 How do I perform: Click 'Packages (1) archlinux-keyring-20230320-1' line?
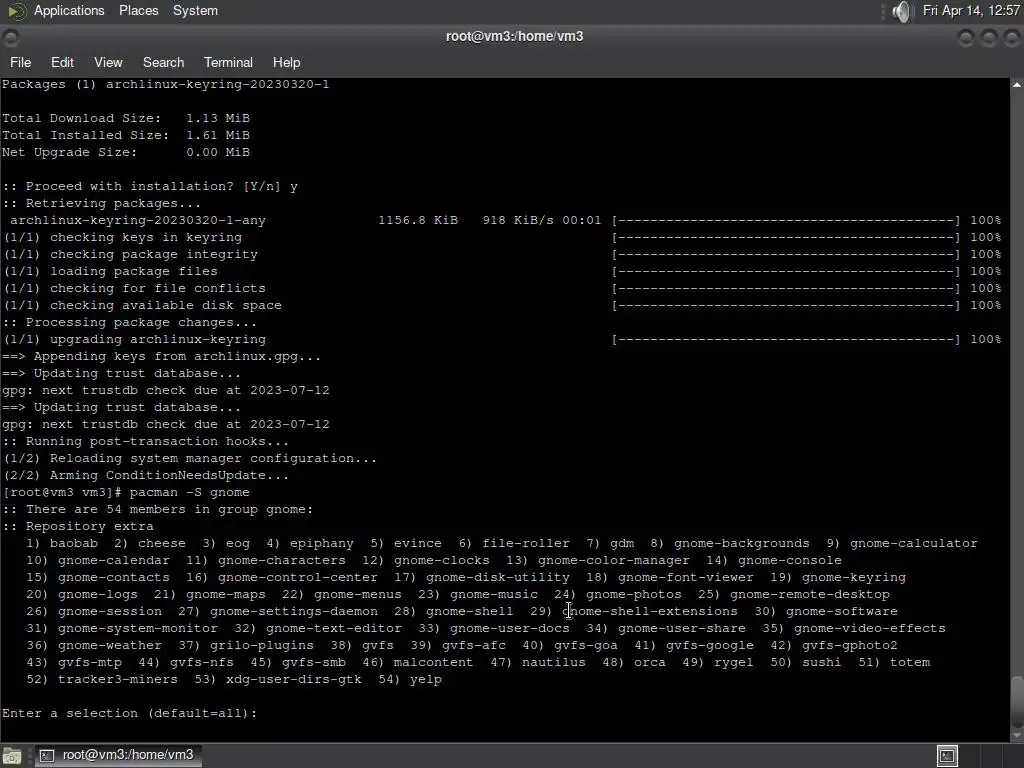point(165,84)
